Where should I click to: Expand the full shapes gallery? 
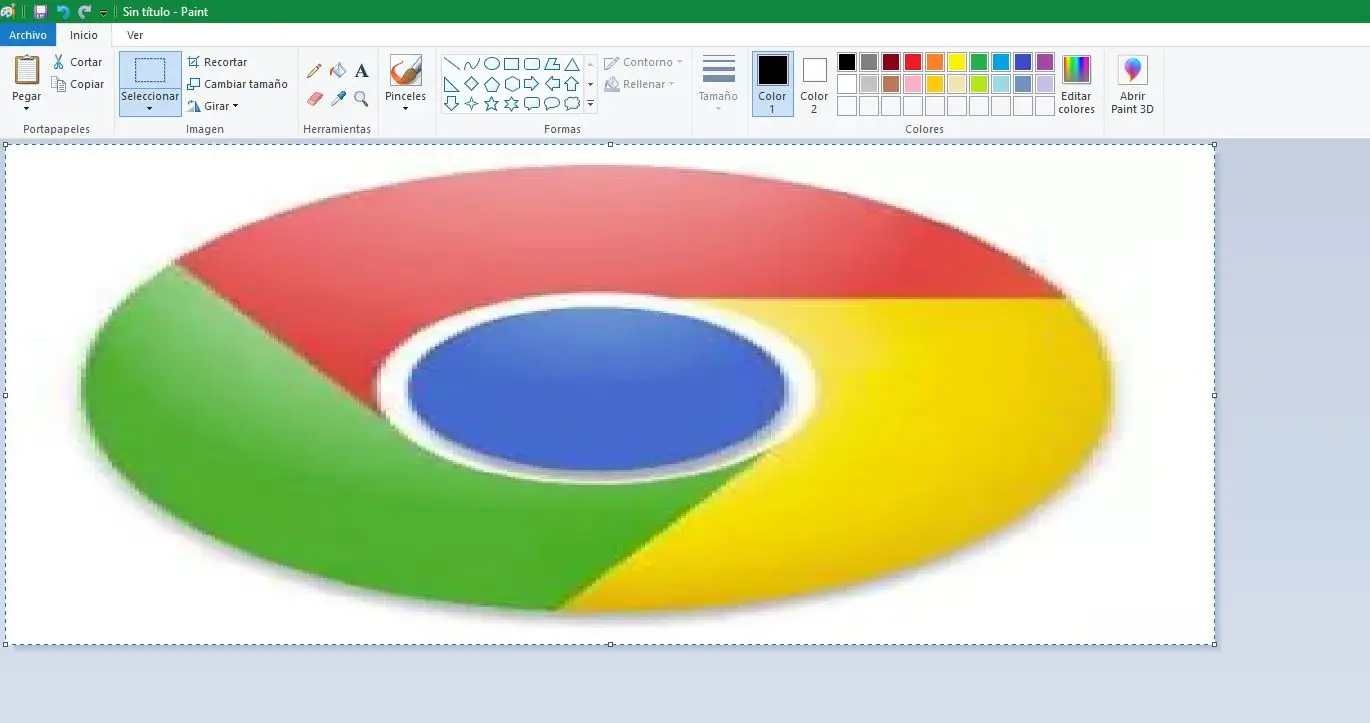tap(590, 103)
